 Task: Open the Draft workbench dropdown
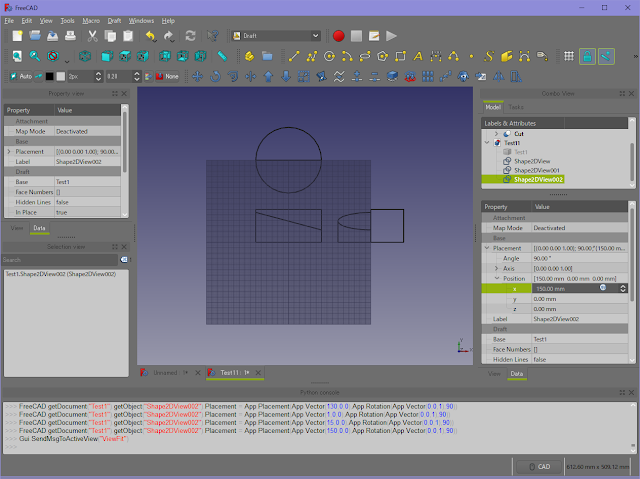[x=274, y=36]
